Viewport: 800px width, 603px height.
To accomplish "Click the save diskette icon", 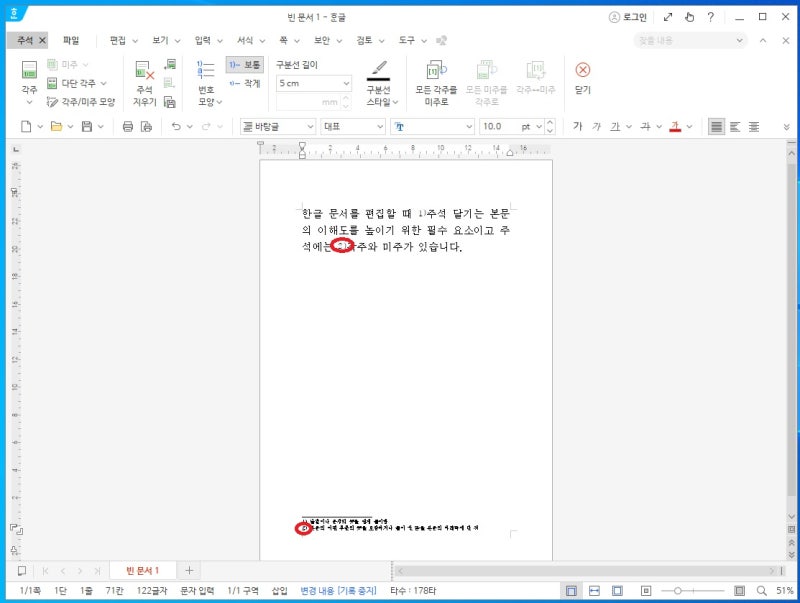I will [87, 127].
